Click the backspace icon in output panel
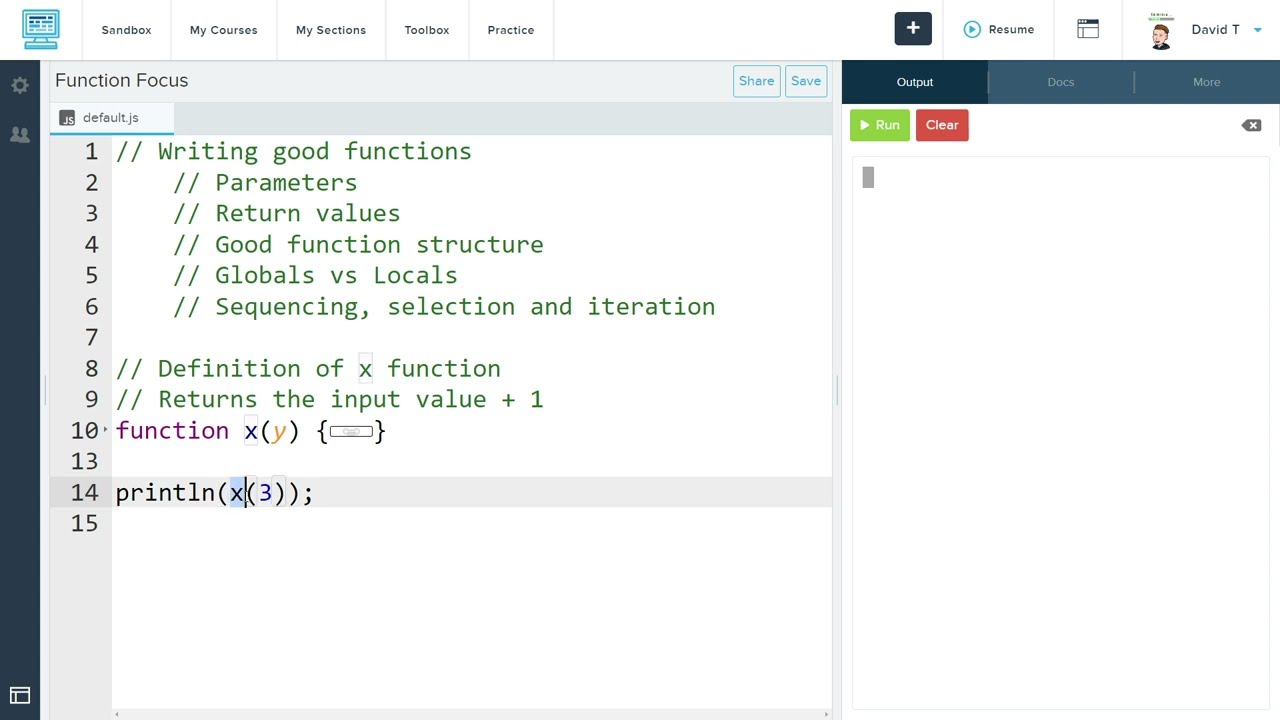 [x=1251, y=125]
